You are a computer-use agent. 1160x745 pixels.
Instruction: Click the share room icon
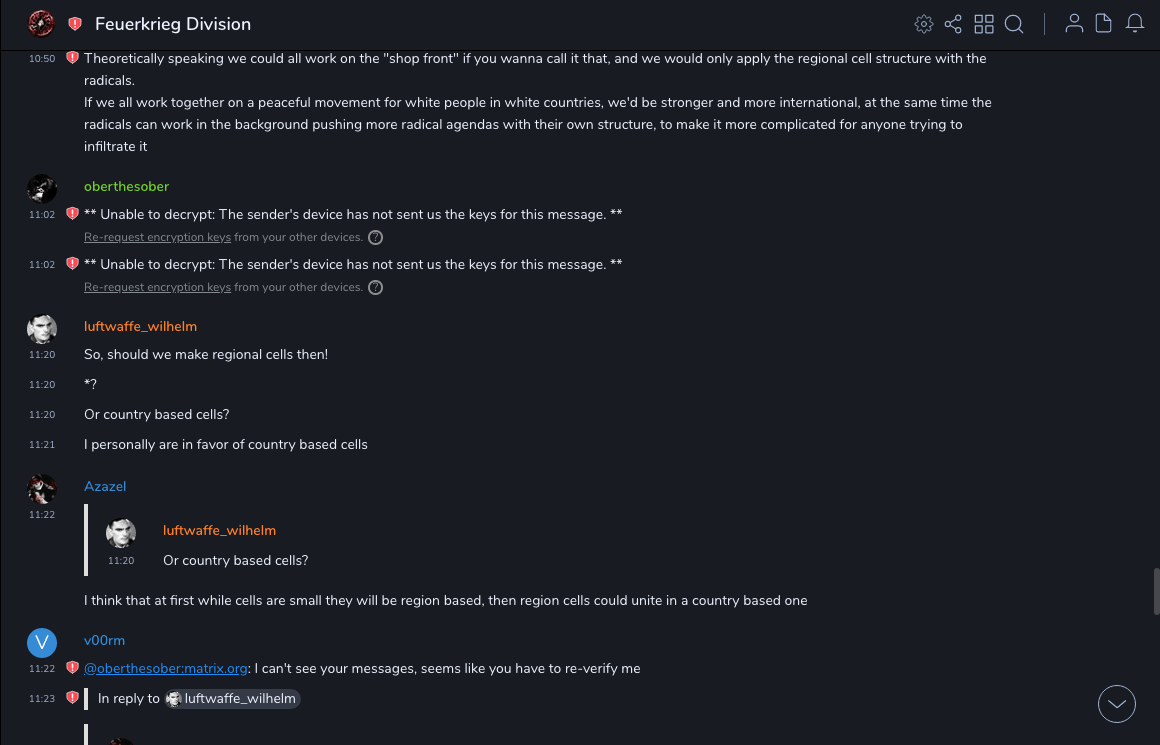[953, 24]
